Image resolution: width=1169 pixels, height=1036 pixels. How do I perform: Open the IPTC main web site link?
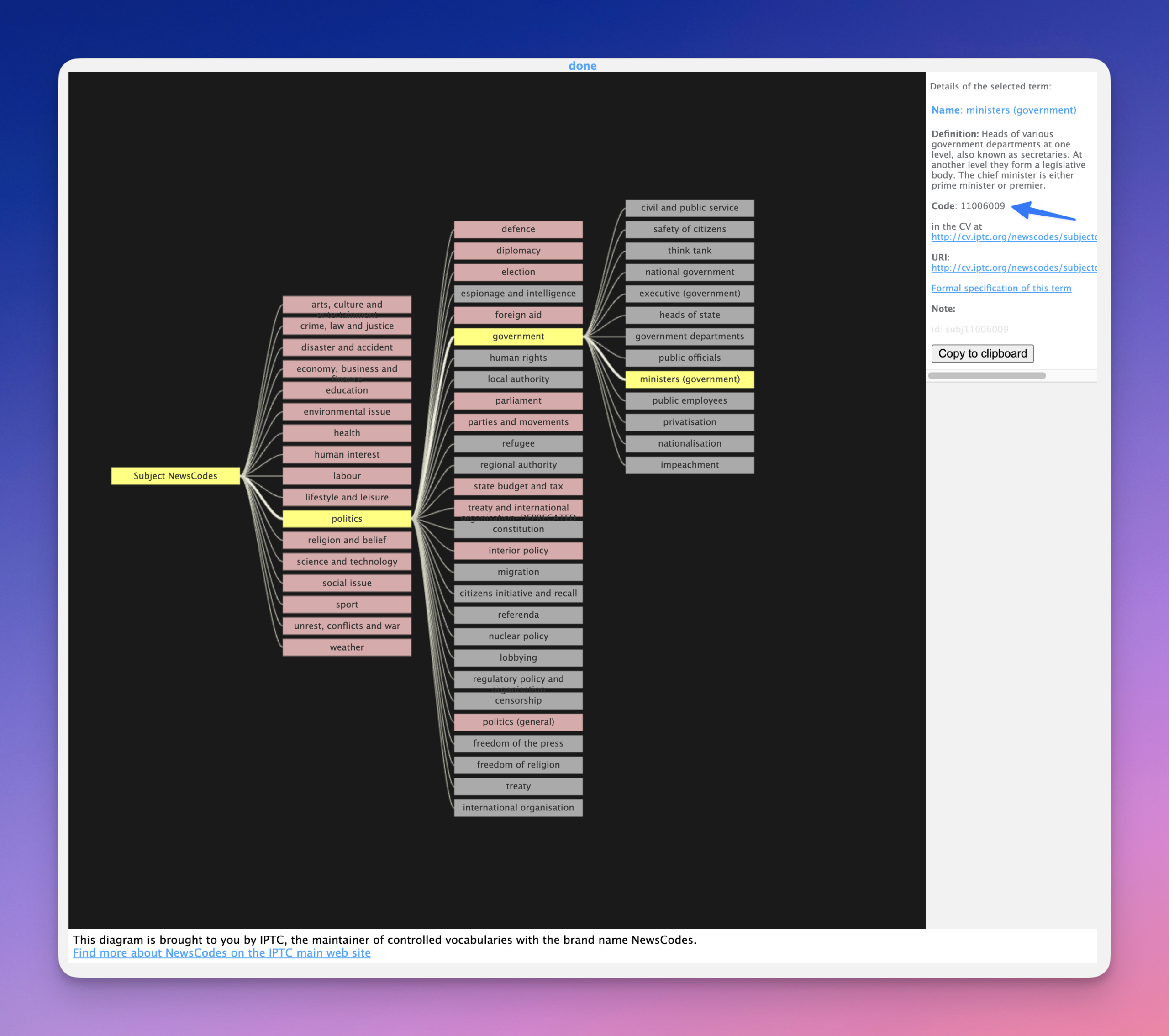click(x=221, y=952)
